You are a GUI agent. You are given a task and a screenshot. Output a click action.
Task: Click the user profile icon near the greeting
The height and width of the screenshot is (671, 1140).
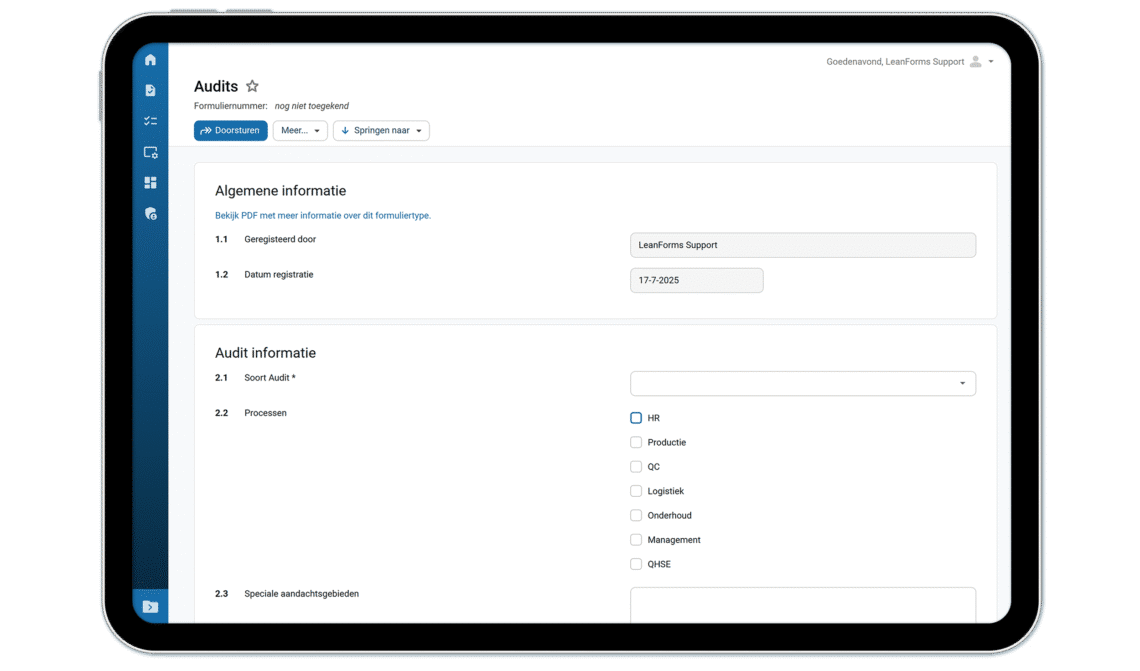[x=974, y=61]
